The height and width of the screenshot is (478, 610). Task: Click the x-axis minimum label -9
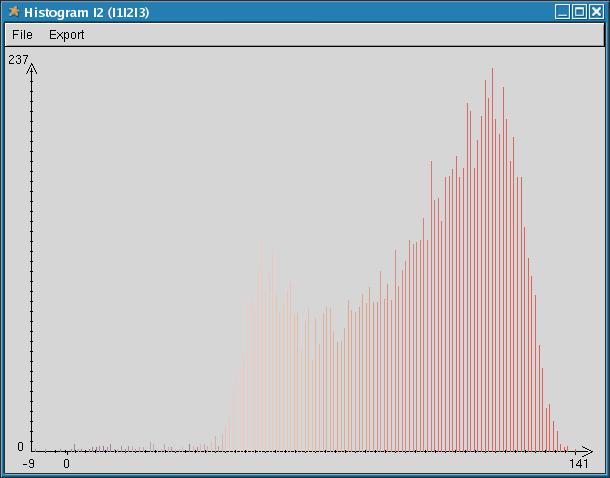(x=28, y=464)
